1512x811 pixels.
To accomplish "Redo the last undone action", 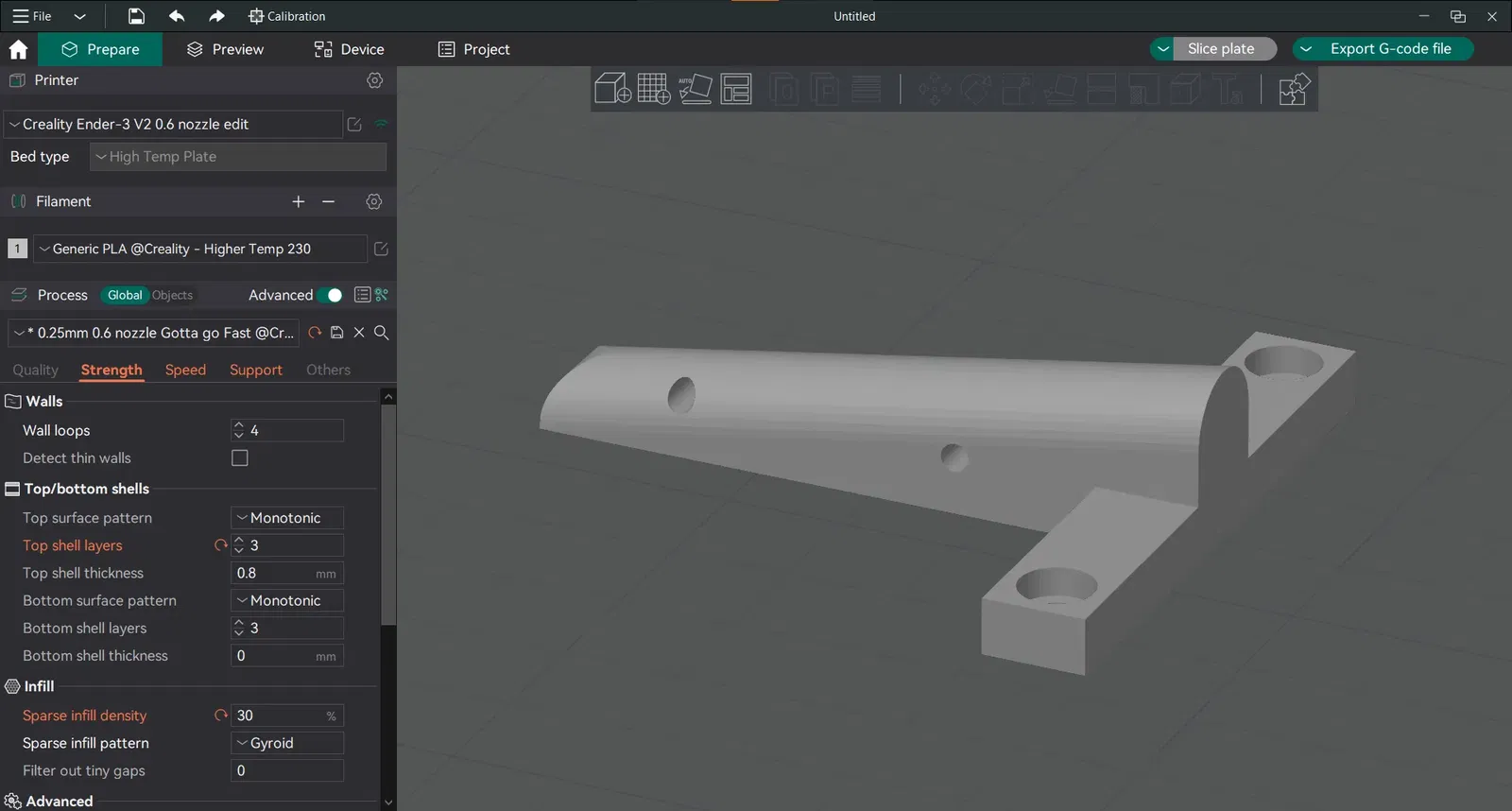I will point(216,16).
